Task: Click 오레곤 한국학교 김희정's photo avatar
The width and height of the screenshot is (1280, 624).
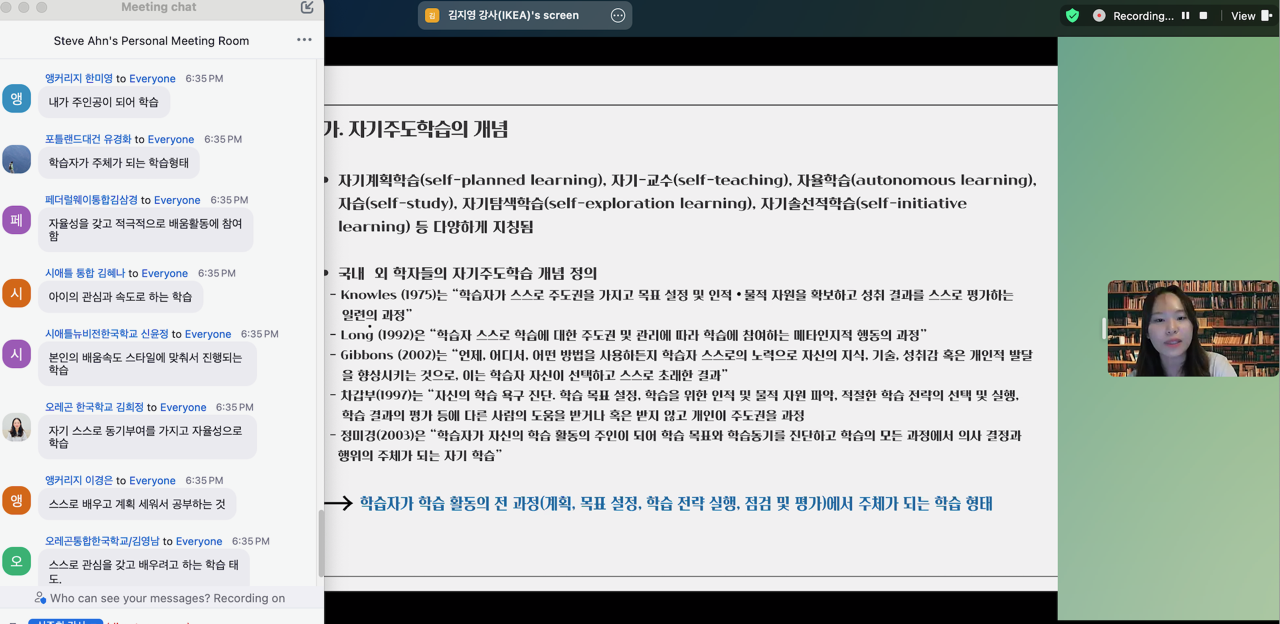Action: pyautogui.click(x=16, y=427)
